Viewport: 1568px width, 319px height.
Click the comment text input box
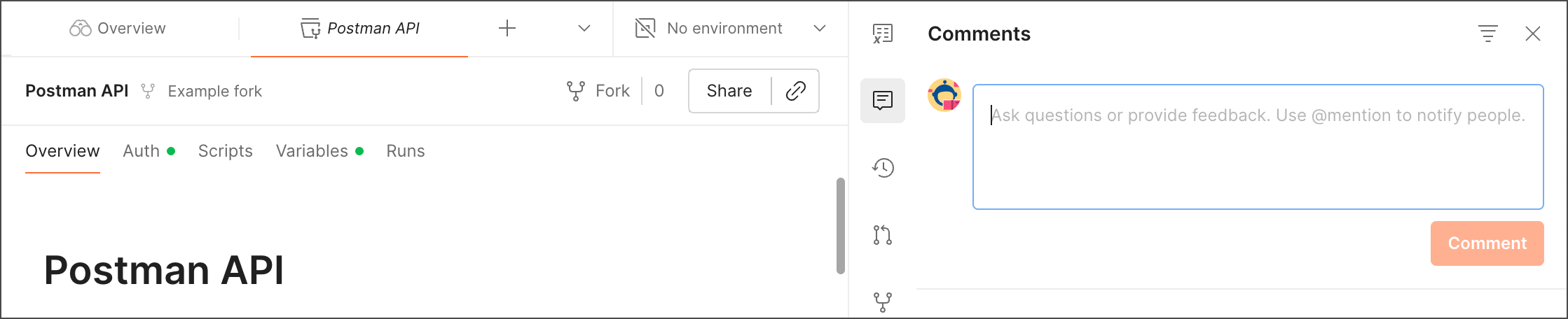tap(1258, 147)
